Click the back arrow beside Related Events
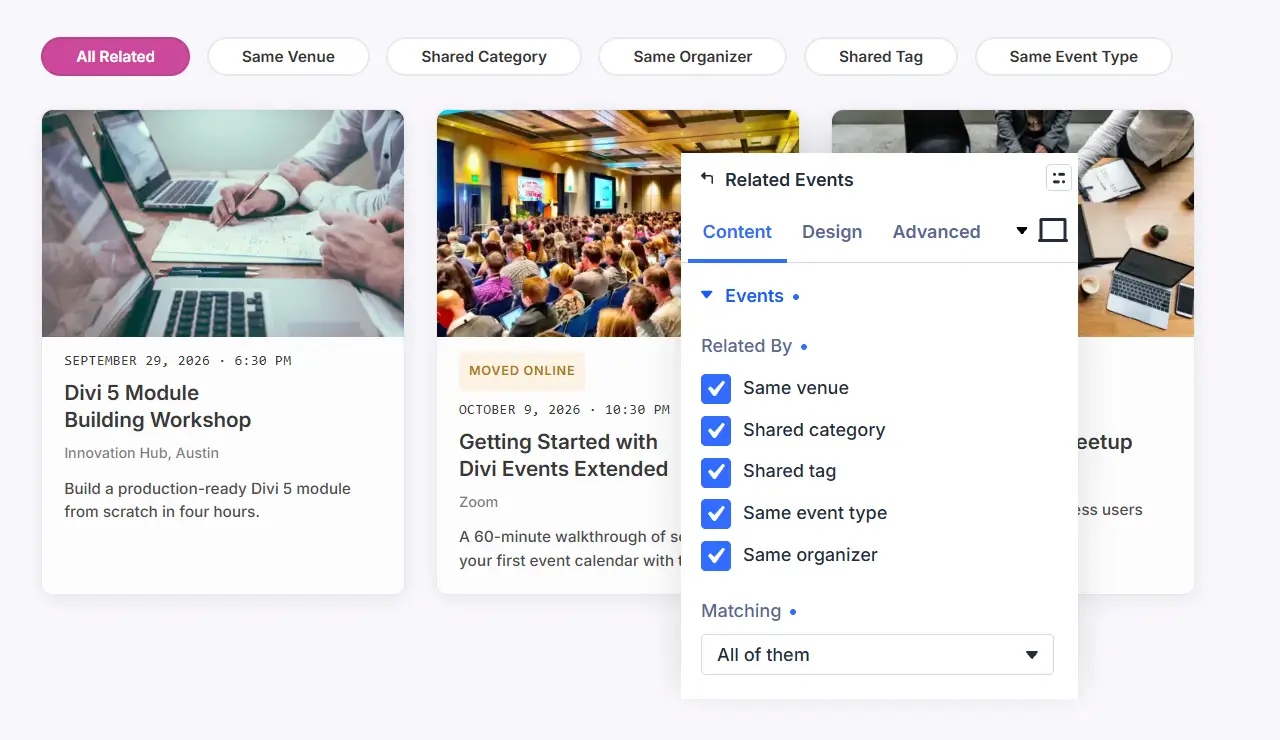Screen dimensions: 1280x740 click(707, 179)
